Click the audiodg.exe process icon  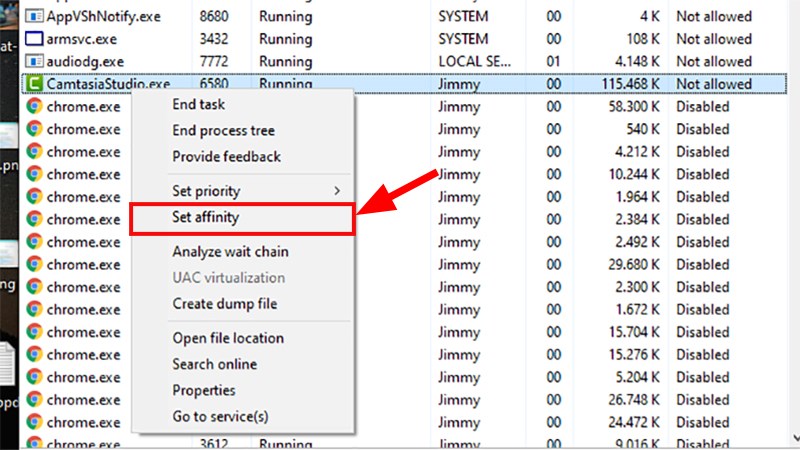coord(34,61)
